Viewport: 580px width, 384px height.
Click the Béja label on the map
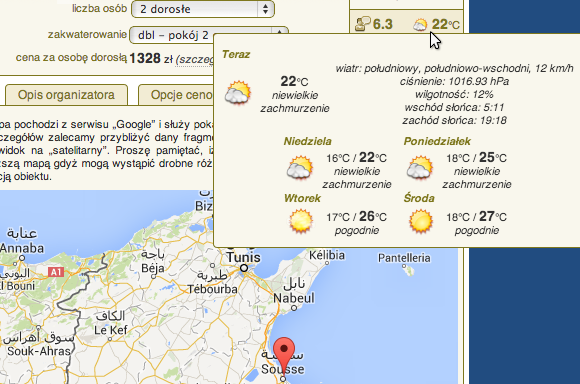[x=152, y=268]
